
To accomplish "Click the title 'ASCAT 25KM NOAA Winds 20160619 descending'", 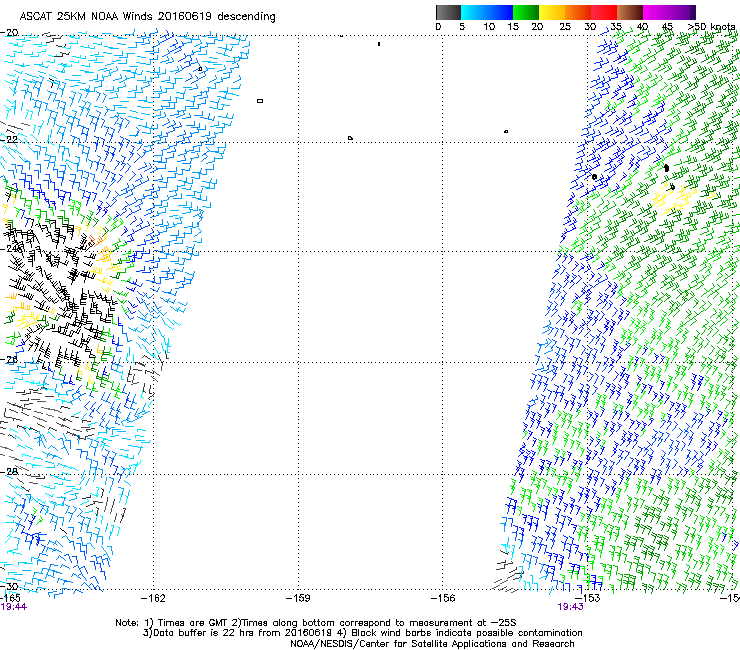I will coord(147,17).
